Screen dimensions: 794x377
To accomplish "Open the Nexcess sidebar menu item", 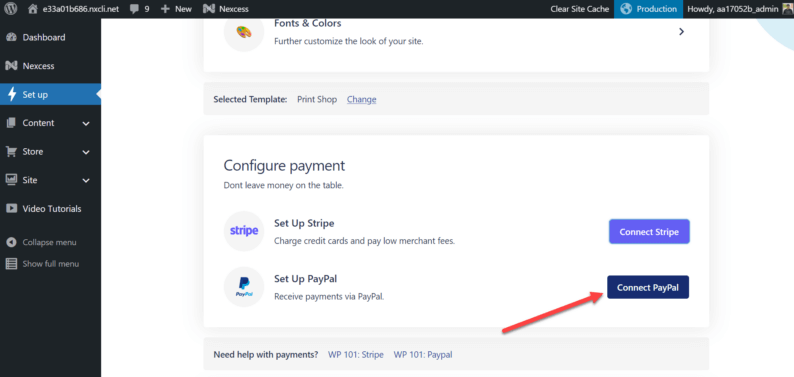I will point(38,66).
